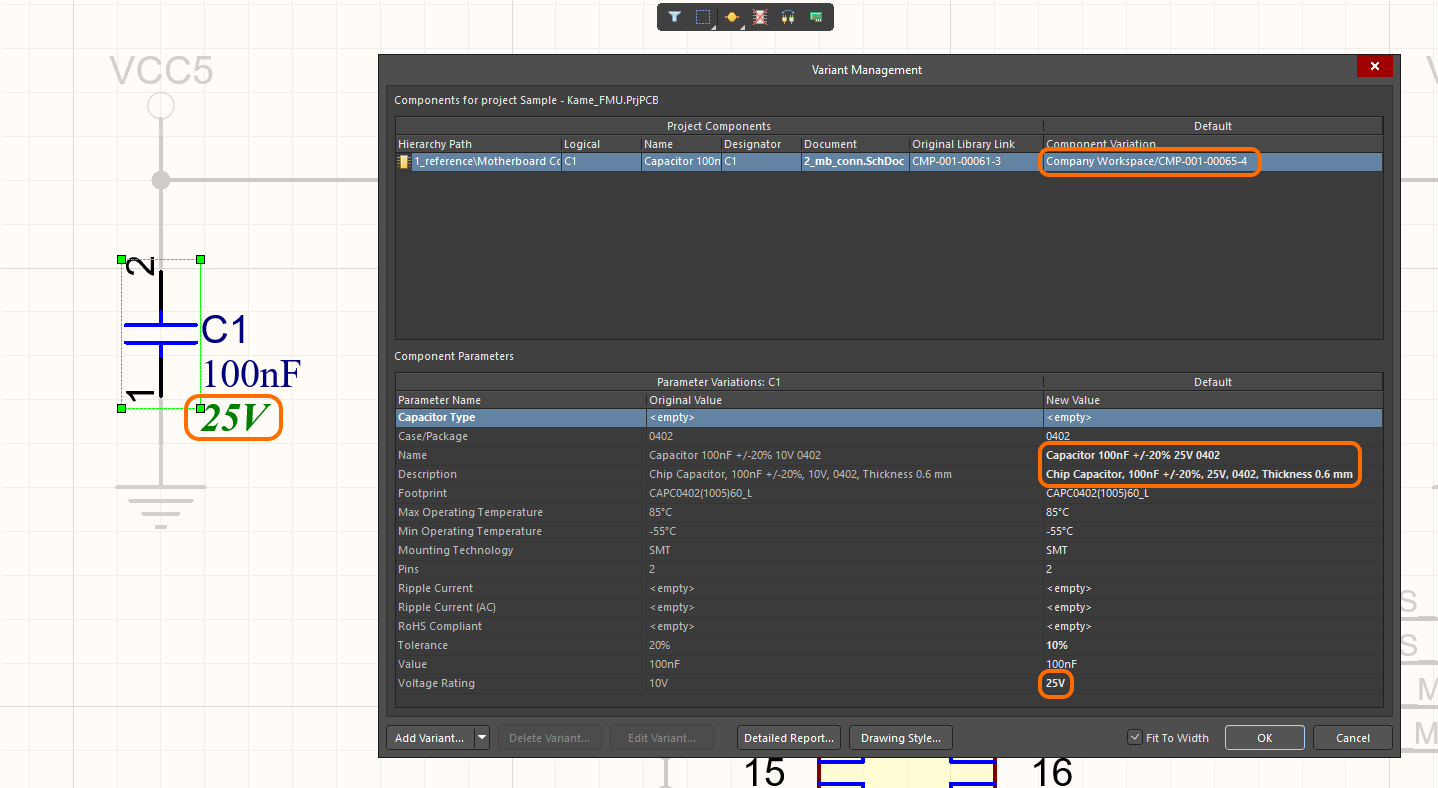The width and height of the screenshot is (1438, 788).
Task: Click the orange choose alternate part icon
Action: tap(732, 17)
